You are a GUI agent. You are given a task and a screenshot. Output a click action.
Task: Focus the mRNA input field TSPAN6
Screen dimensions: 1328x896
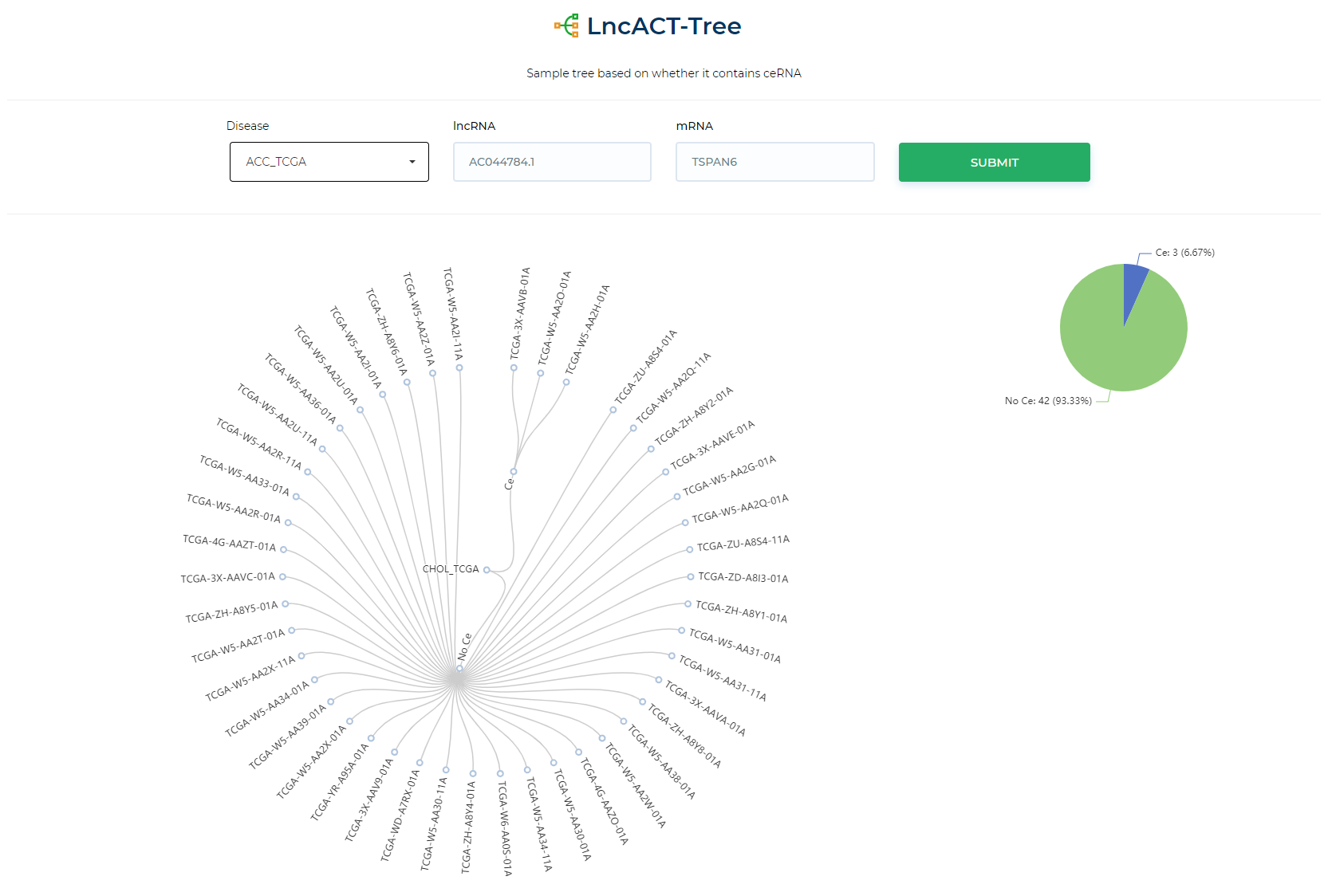tap(774, 162)
